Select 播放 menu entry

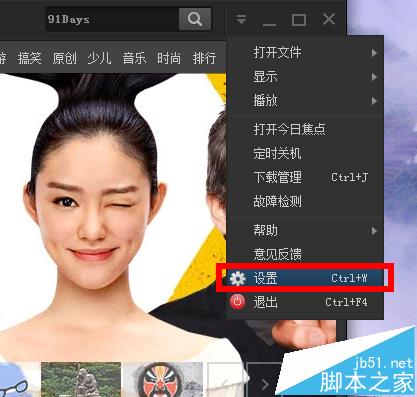pyautogui.click(x=305, y=101)
